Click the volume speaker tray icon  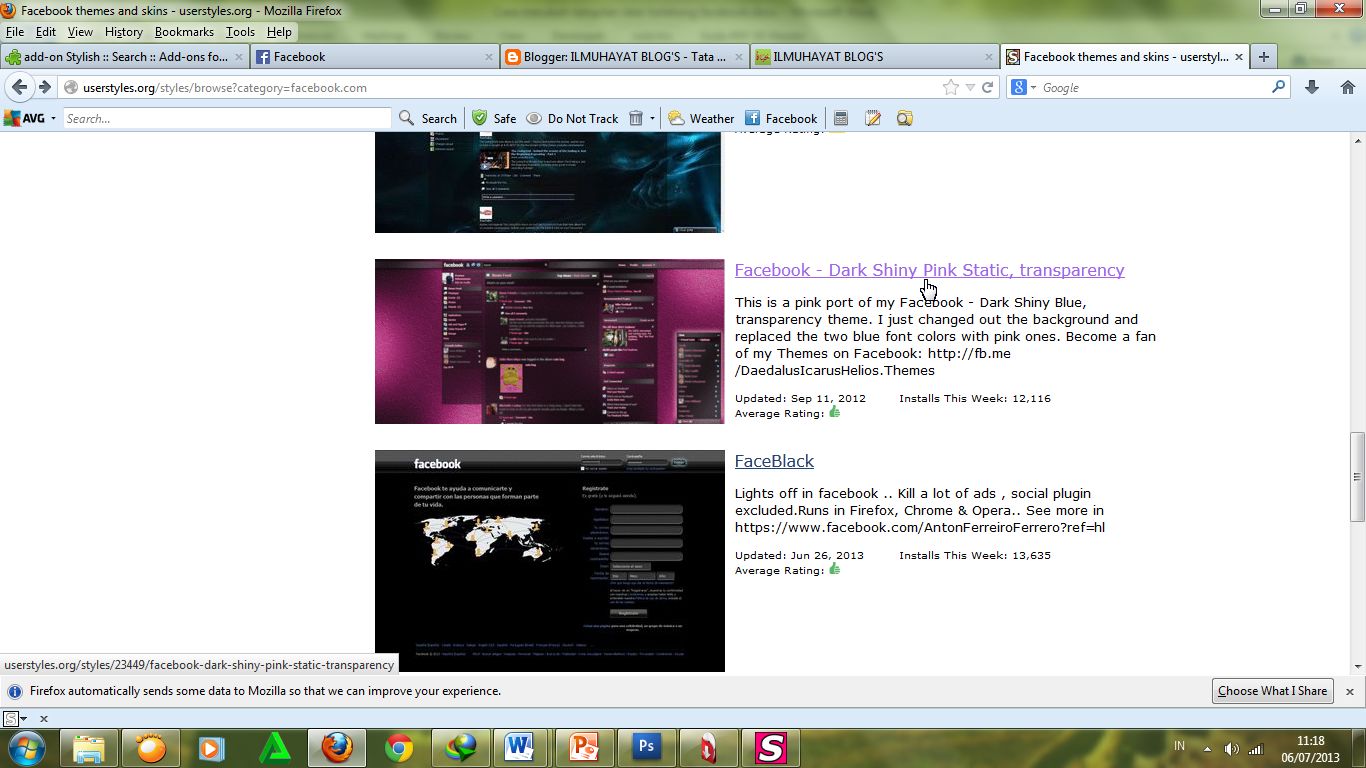pyautogui.click(x=1231, y=749)
